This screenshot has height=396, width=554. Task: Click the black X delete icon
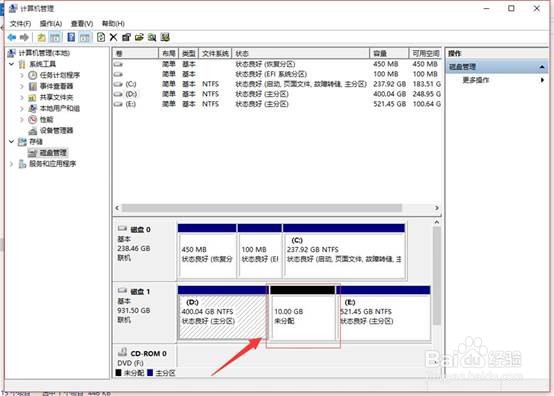[x=113, y=37]
